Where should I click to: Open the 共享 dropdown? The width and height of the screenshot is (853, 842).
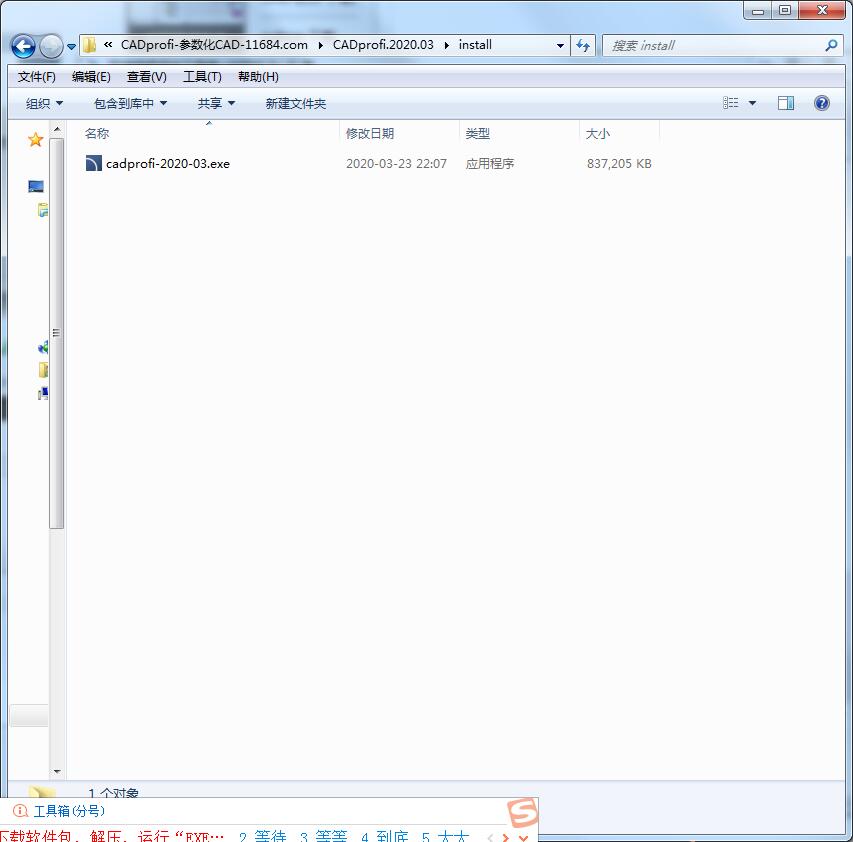pyautogui.click(x=216, y=103)
